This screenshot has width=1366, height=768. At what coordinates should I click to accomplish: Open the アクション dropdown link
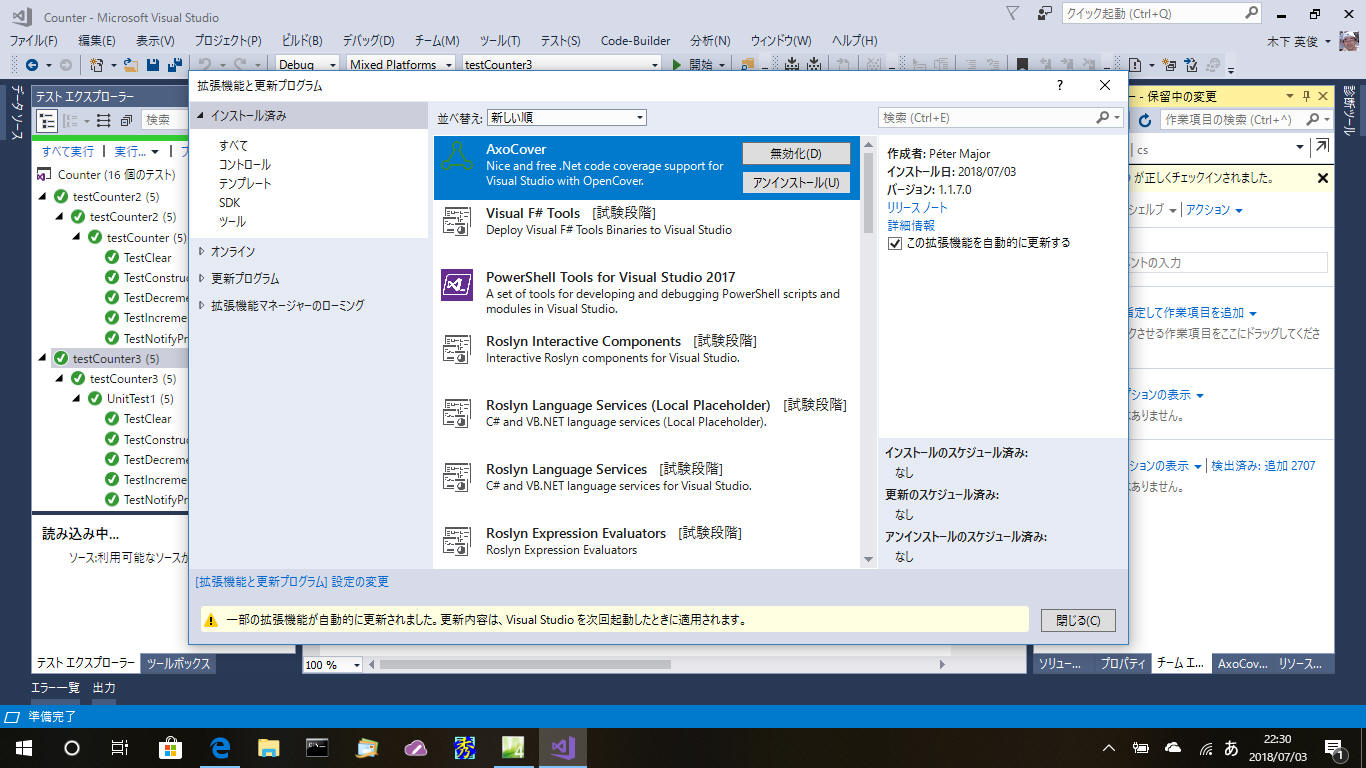(x=1214, y=210)
